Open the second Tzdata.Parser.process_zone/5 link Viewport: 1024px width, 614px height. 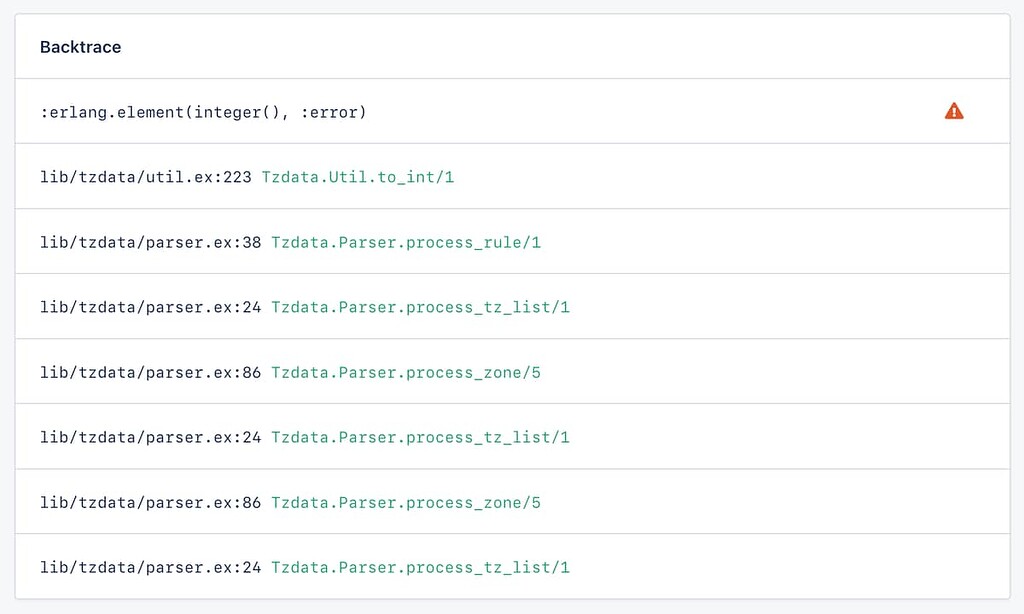406,502
